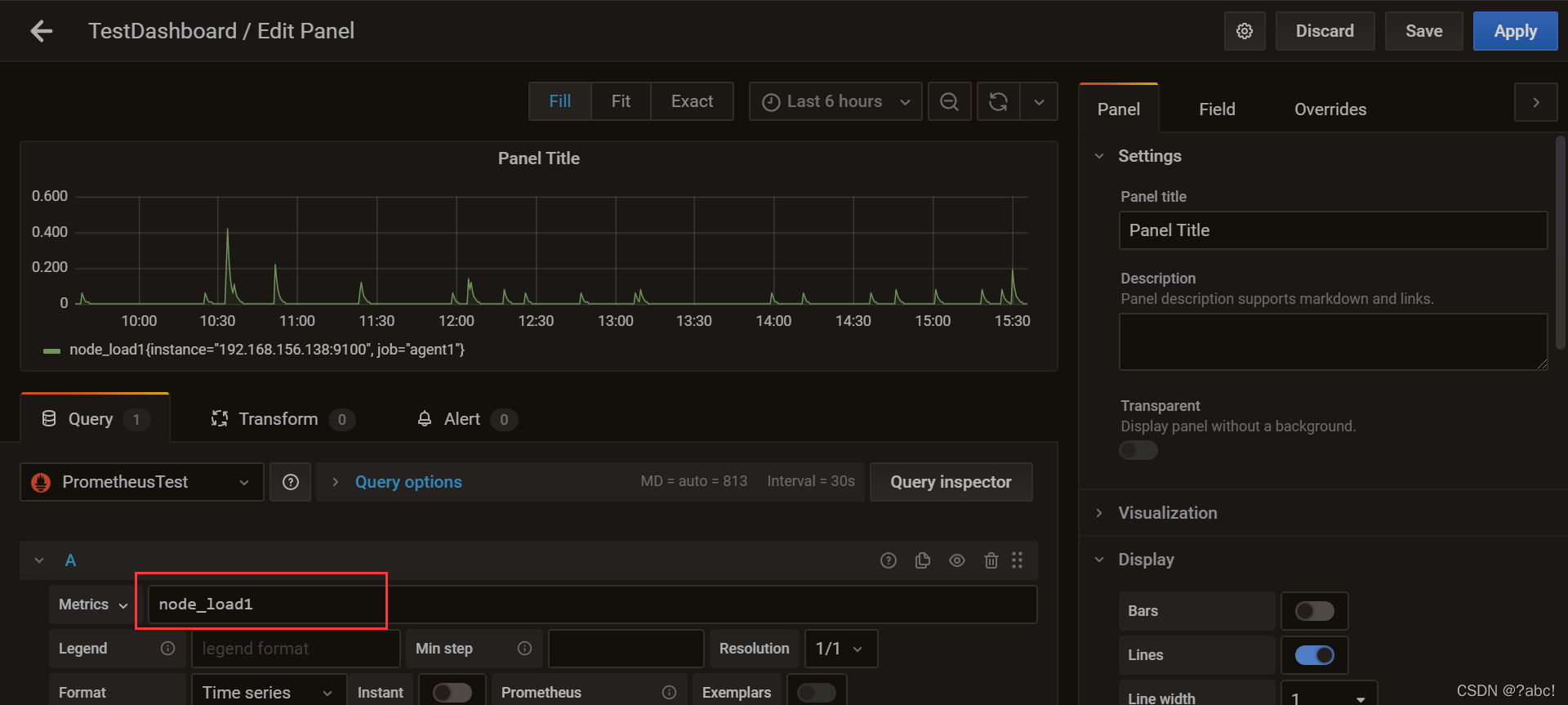1568x705 pixels.
Task: Click the green legend series color marker
Action: tap(51, 350)
